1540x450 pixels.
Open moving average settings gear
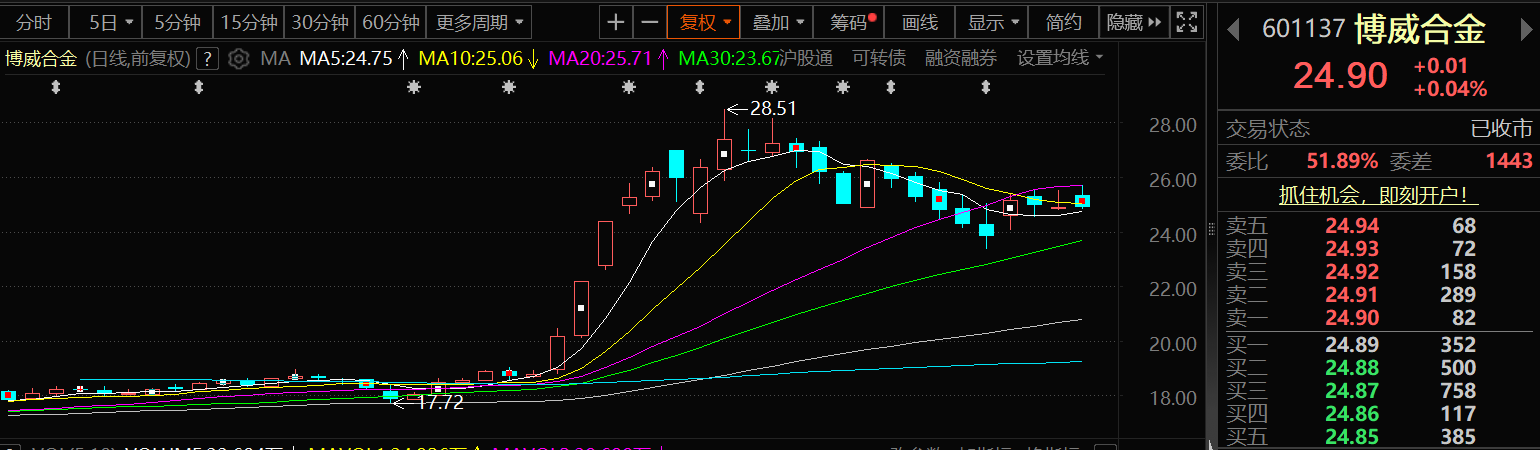pos(238,59)
